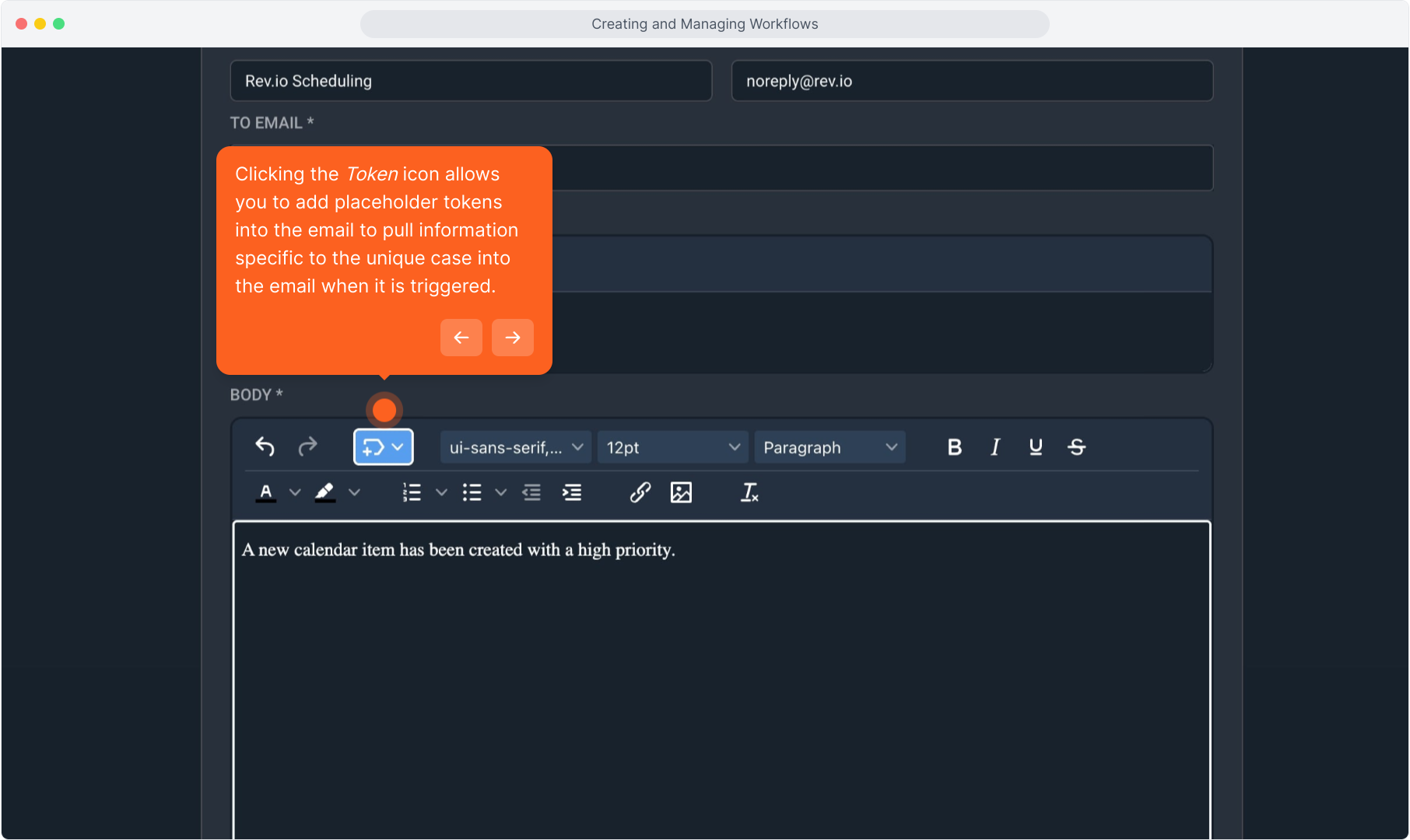The image size is (1410, 840).
Task: Toggle Bold formatting
Action: pyautogui.click(x=954, y=447)
